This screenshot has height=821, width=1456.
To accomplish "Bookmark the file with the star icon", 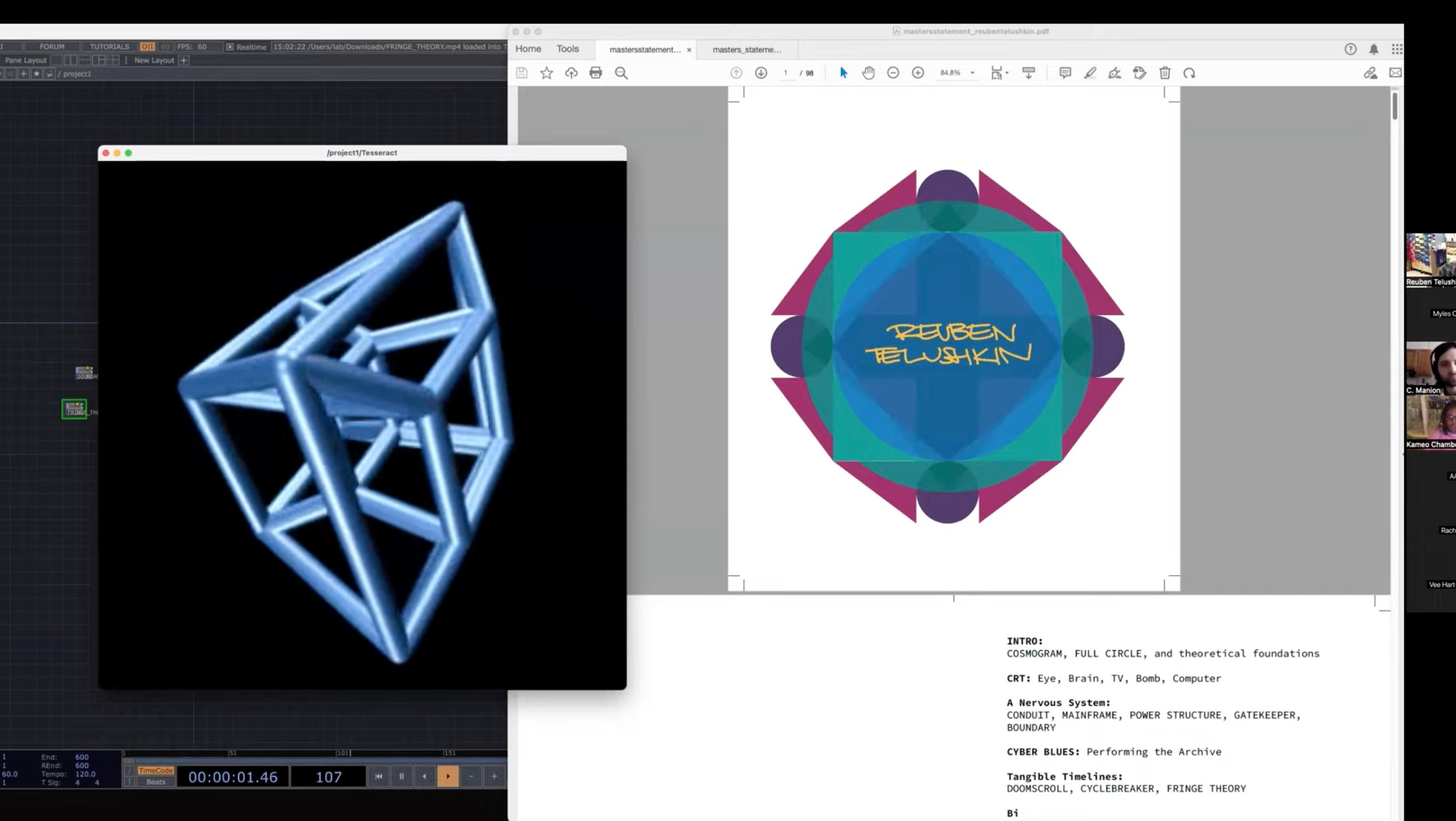I will point(546,73).
